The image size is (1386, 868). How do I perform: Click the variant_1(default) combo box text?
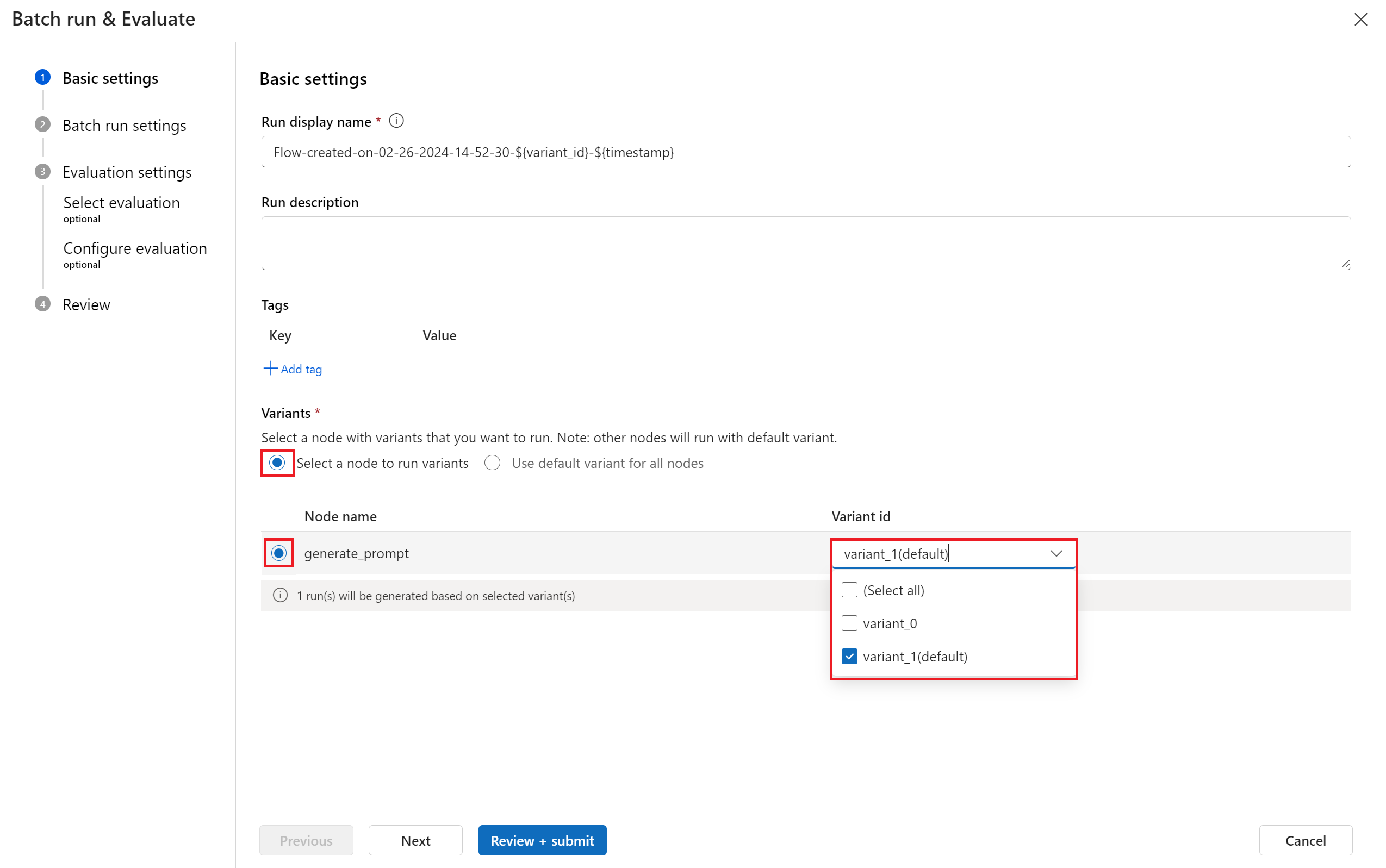click(x=895, y=554)
